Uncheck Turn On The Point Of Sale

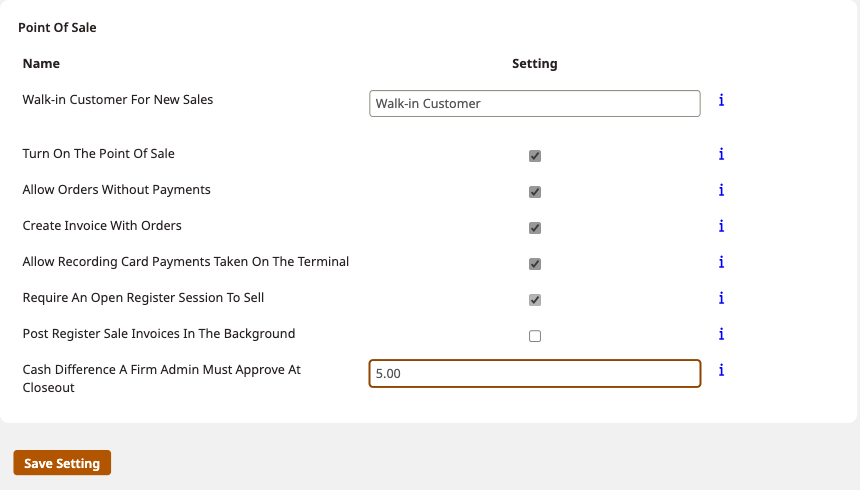[x=535, y=156]
